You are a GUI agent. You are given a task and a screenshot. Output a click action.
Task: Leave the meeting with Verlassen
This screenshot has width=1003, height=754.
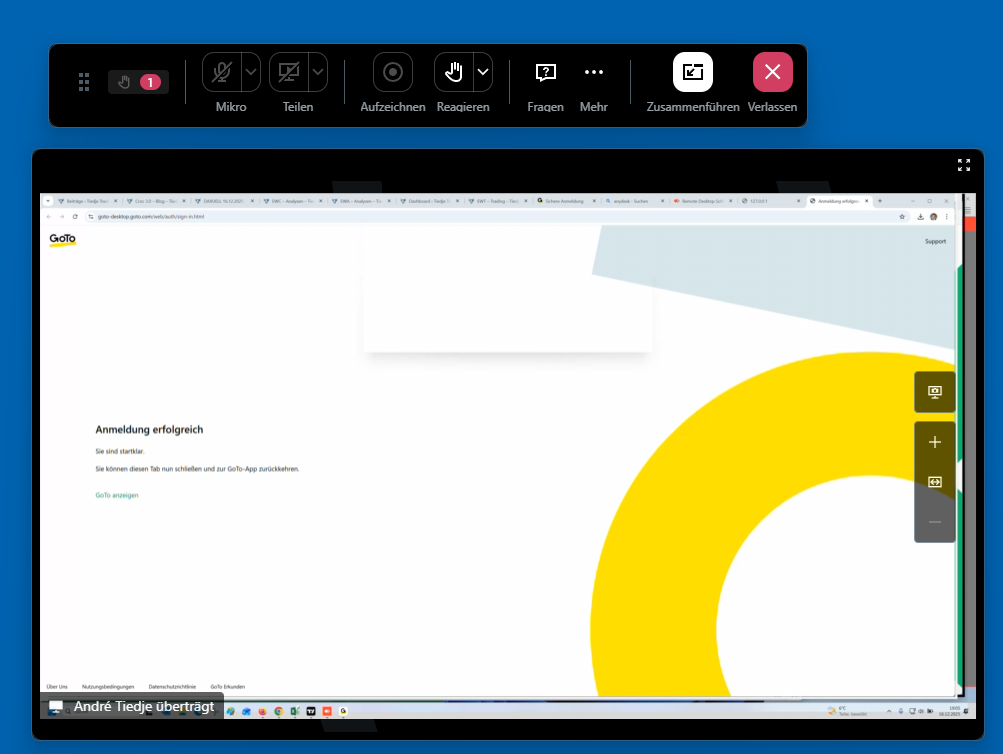point(772,72)
